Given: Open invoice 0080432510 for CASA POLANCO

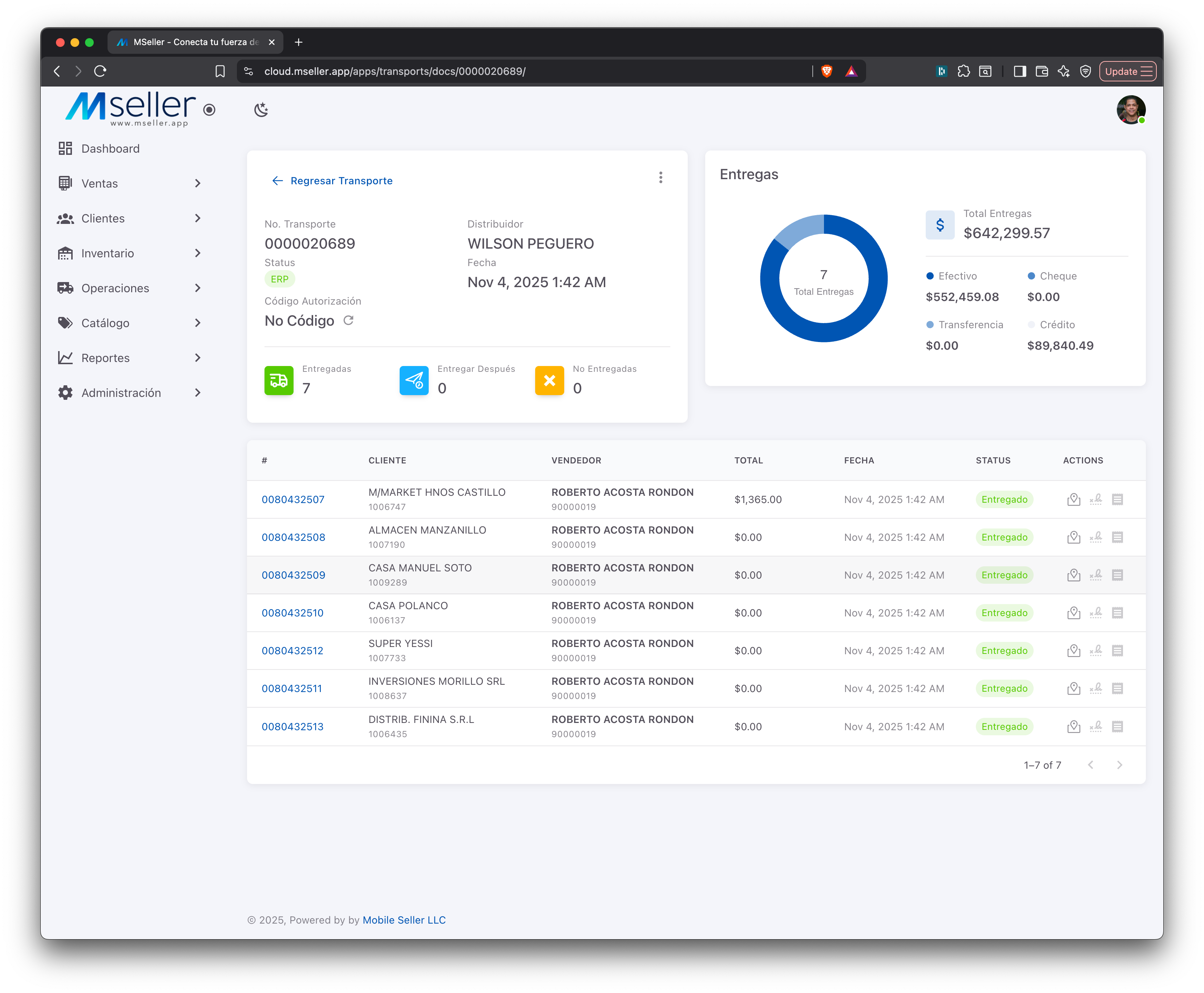Looking at the screenshot, I should [293, 612].
